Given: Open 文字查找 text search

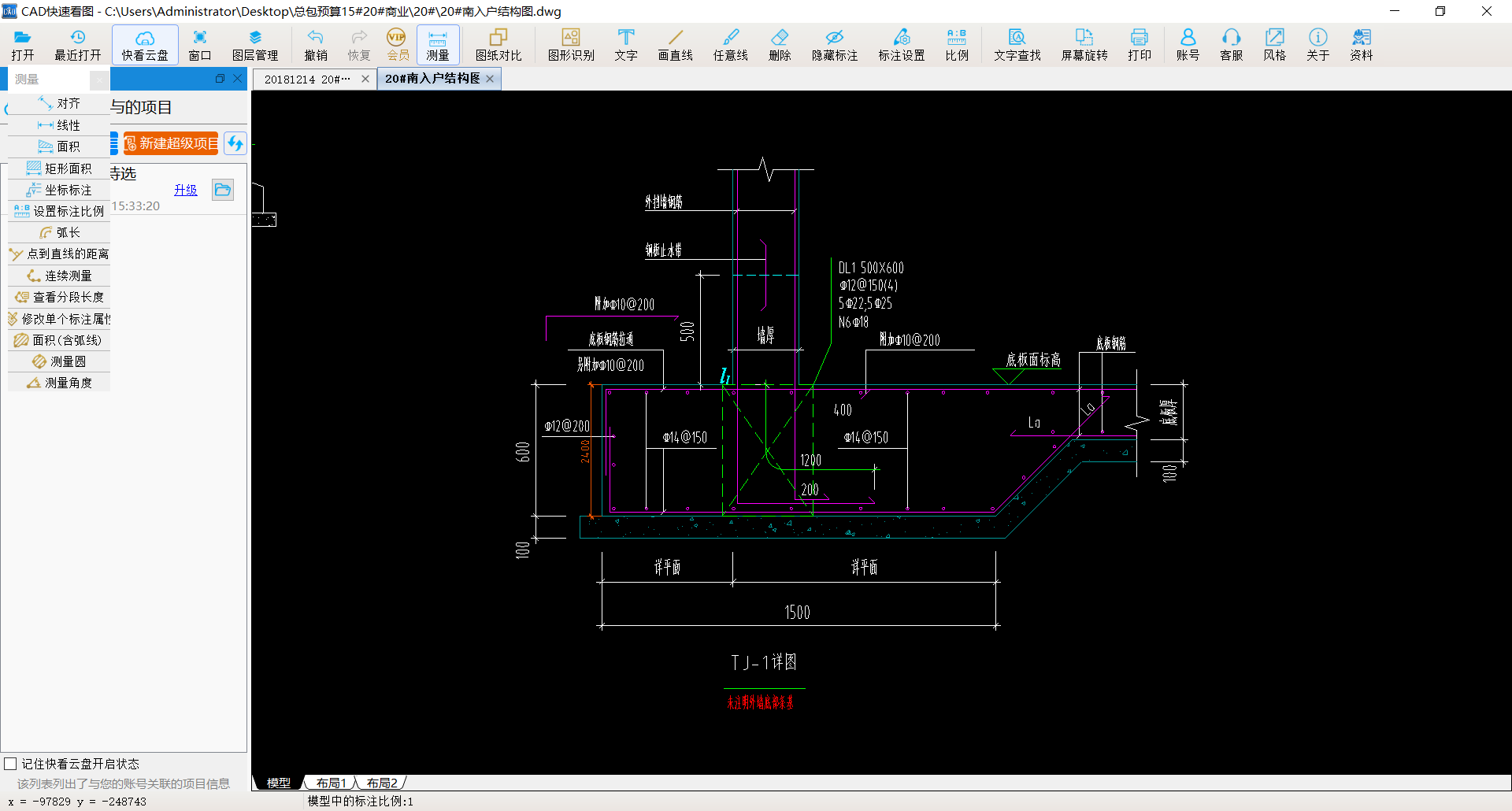Looking at the screenshot, I should [x=1017, y=45].
